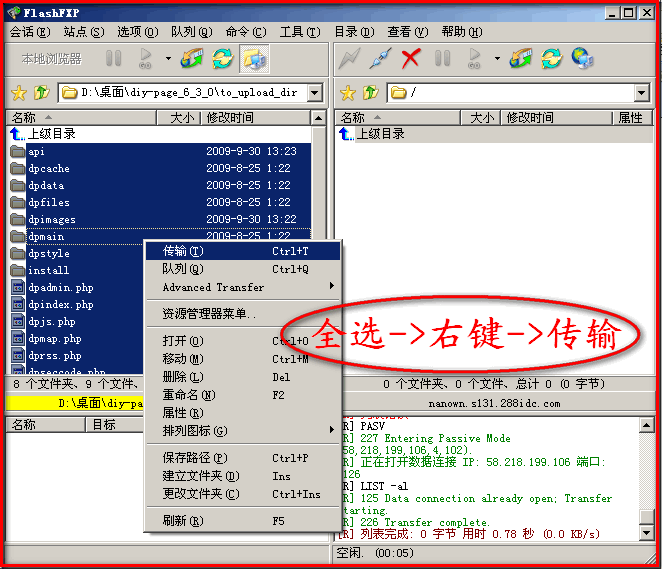
Task: Choose 打开(O) in context menu
Action: (243, 341)
